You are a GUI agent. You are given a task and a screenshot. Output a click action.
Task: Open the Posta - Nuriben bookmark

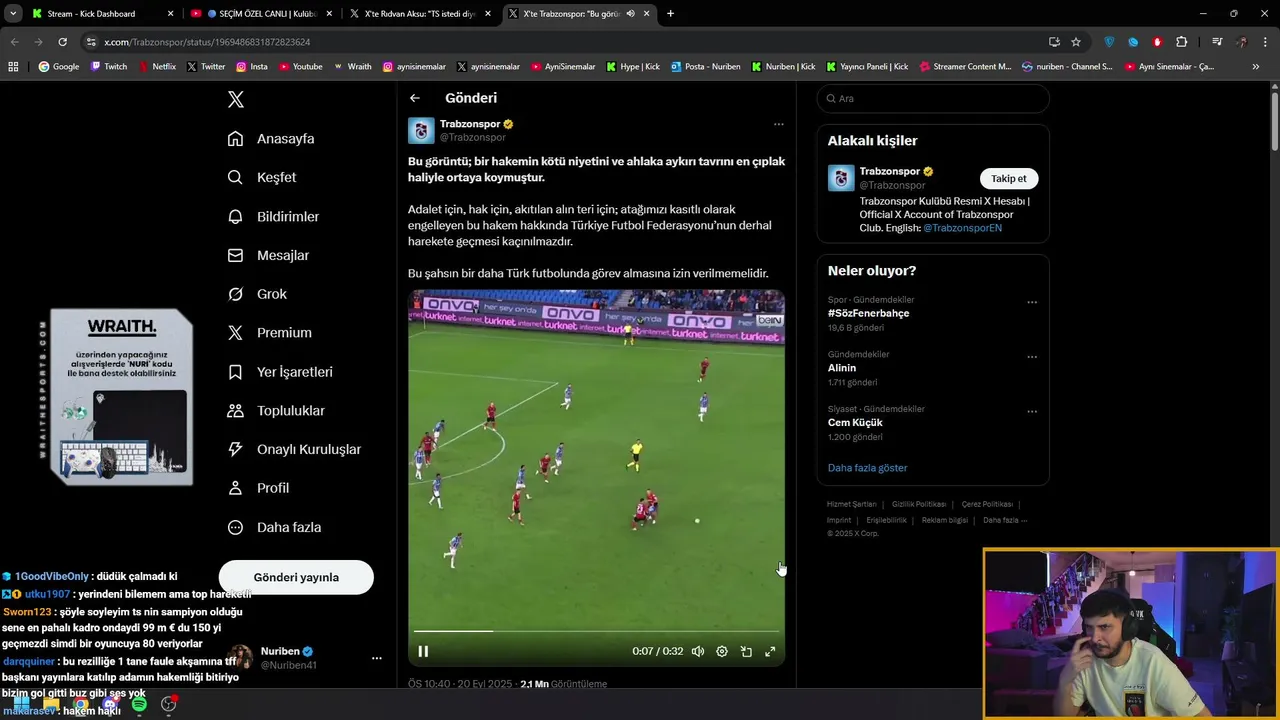[706, 67]
